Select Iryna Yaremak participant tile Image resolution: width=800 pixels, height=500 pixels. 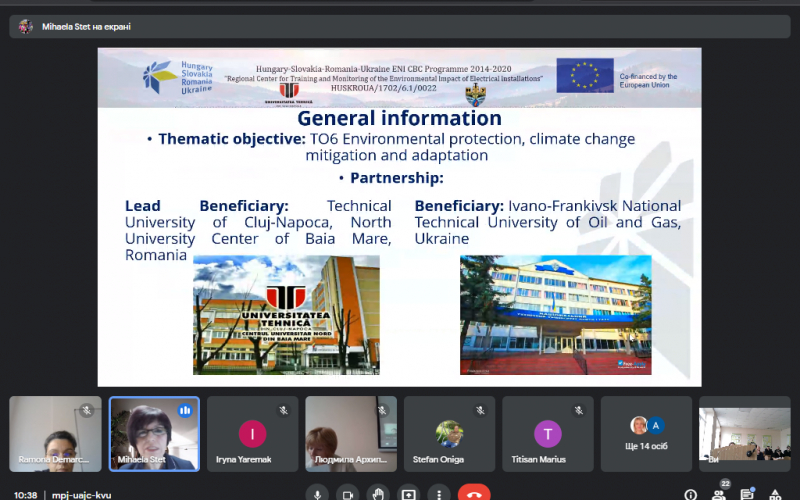253,434
